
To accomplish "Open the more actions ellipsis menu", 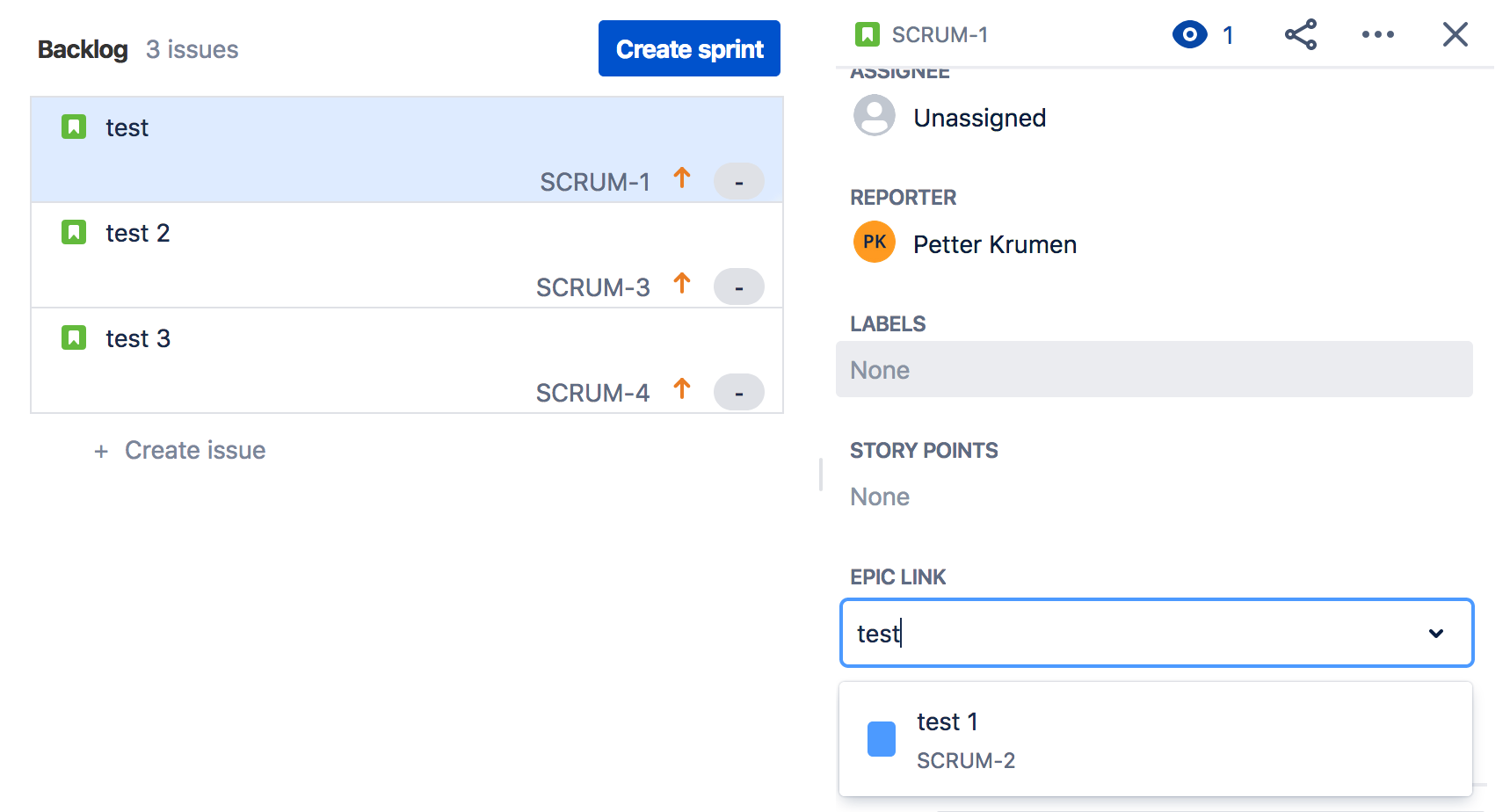I will tap(1377, 34).
